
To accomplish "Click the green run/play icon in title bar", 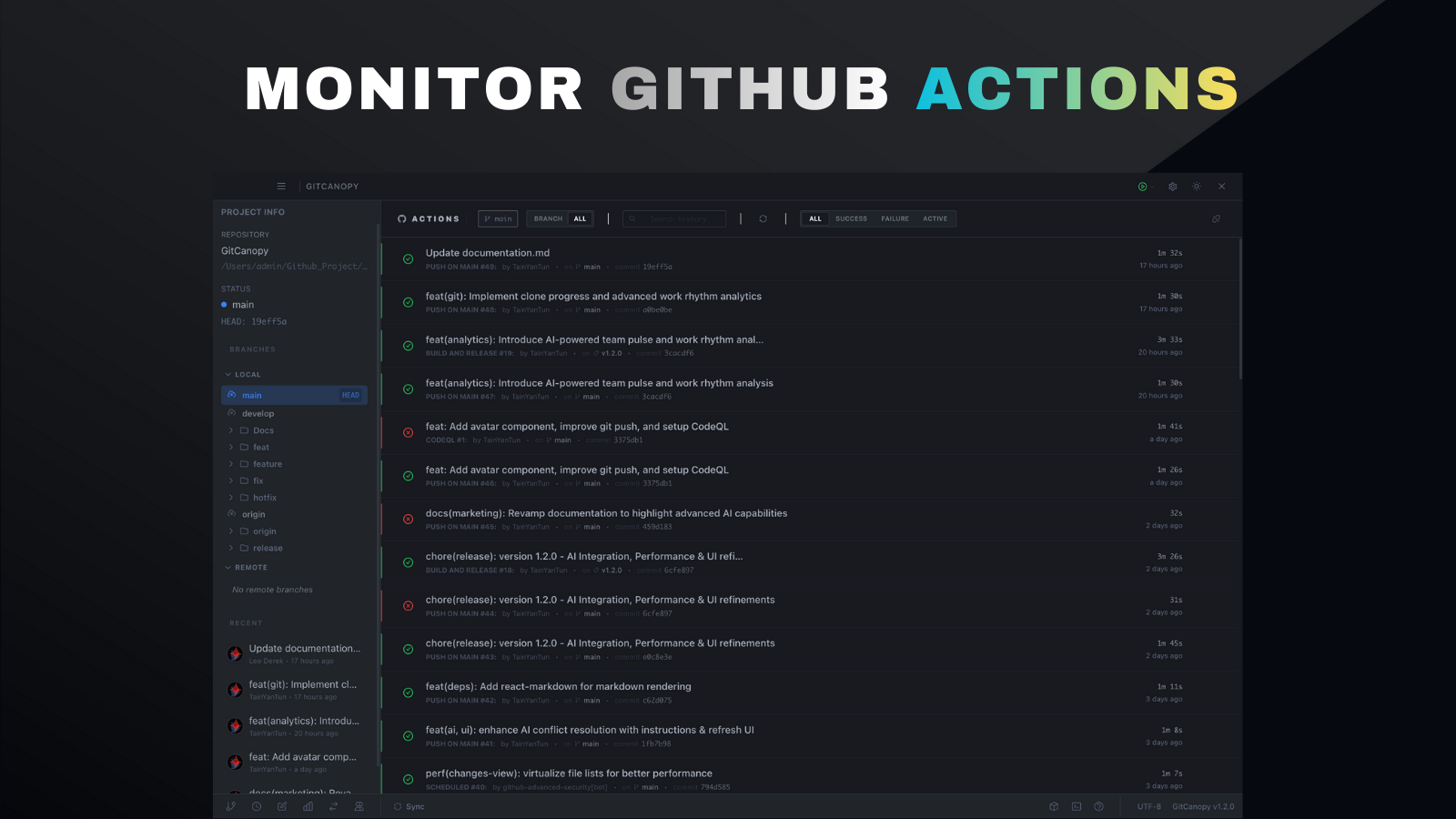I will tap(1142, 187).
